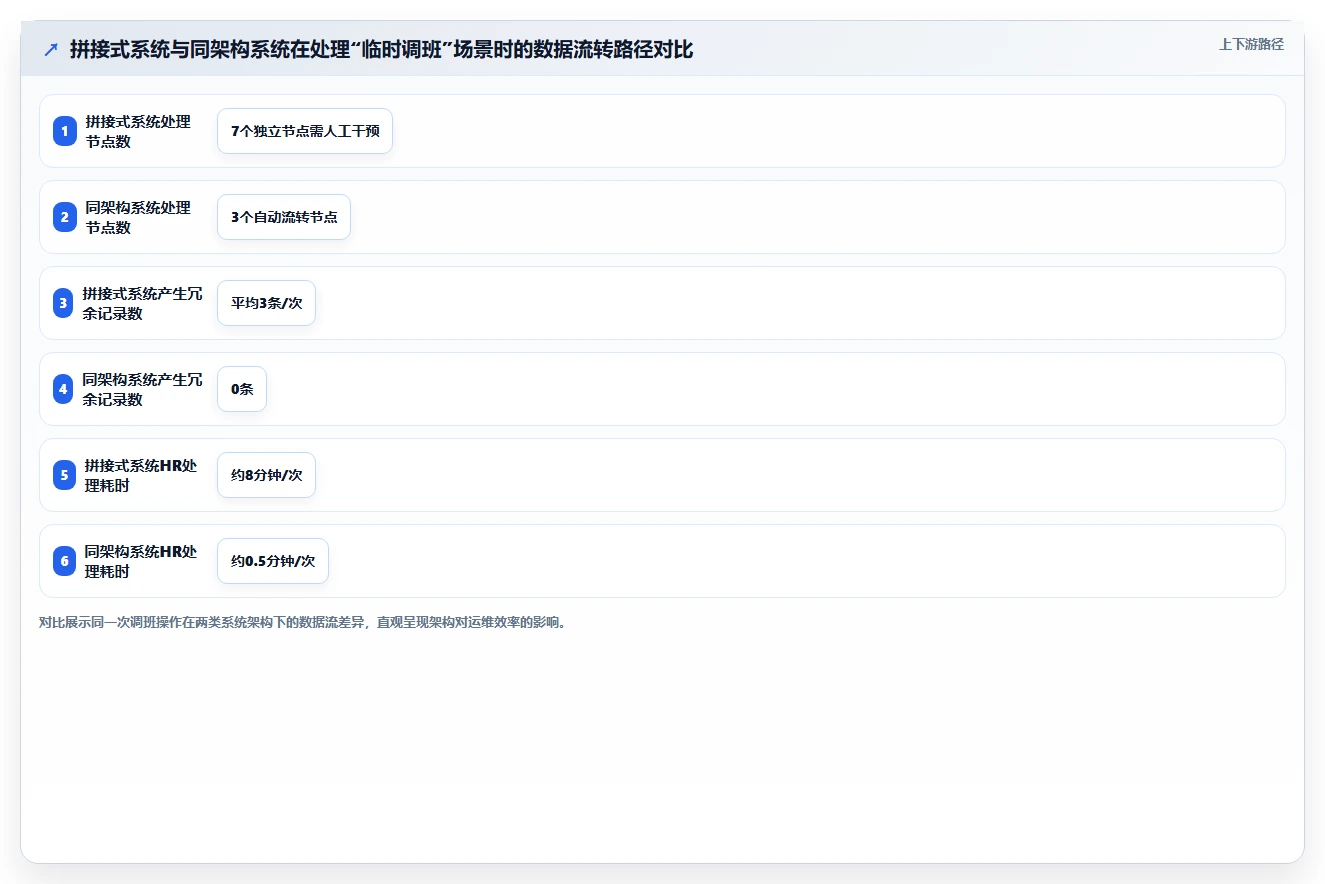
Task: Select the 拼接式系统处理节点数 label
Action: [138, 131]
